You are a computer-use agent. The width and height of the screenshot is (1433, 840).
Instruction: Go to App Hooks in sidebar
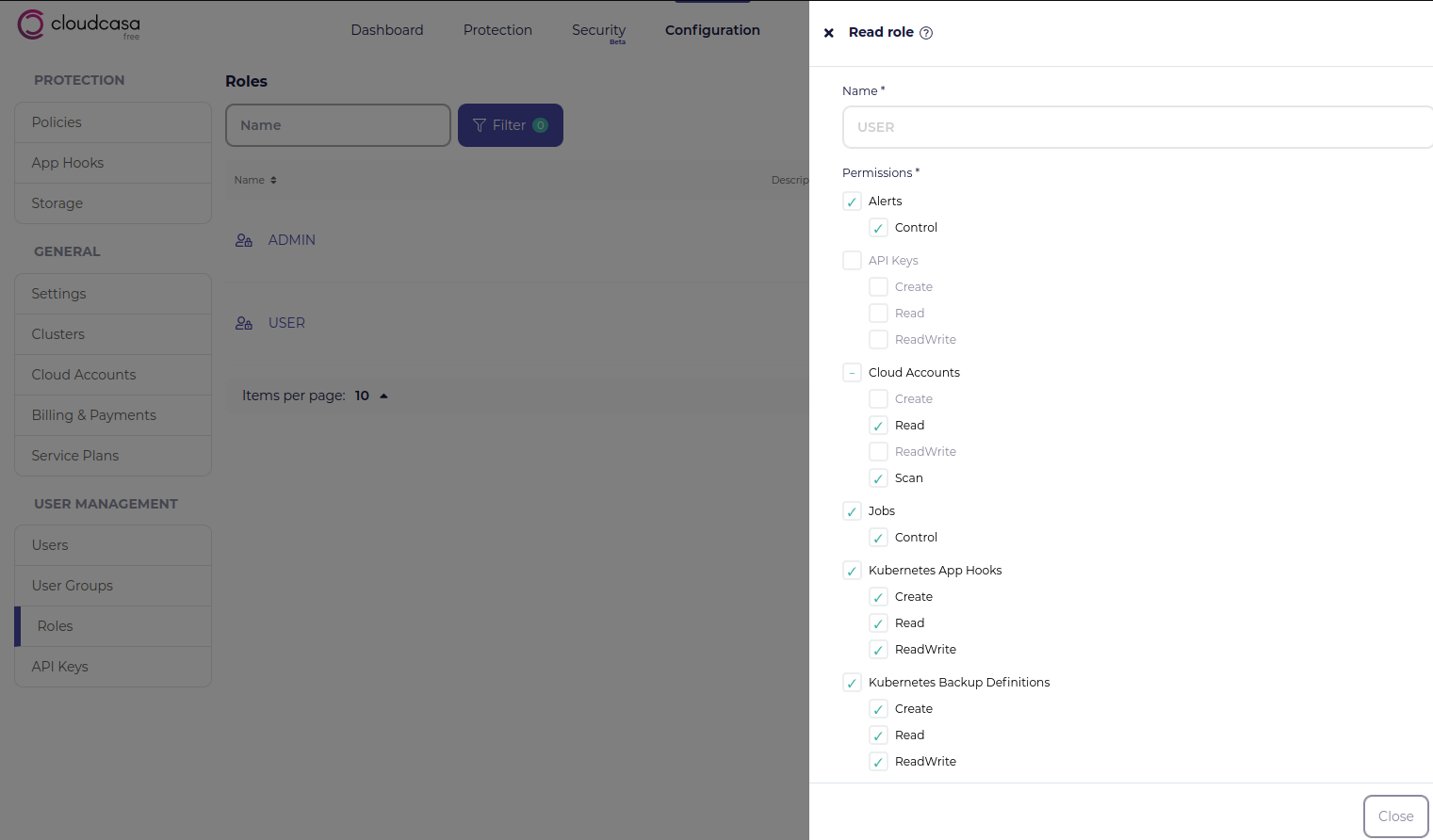113,163
